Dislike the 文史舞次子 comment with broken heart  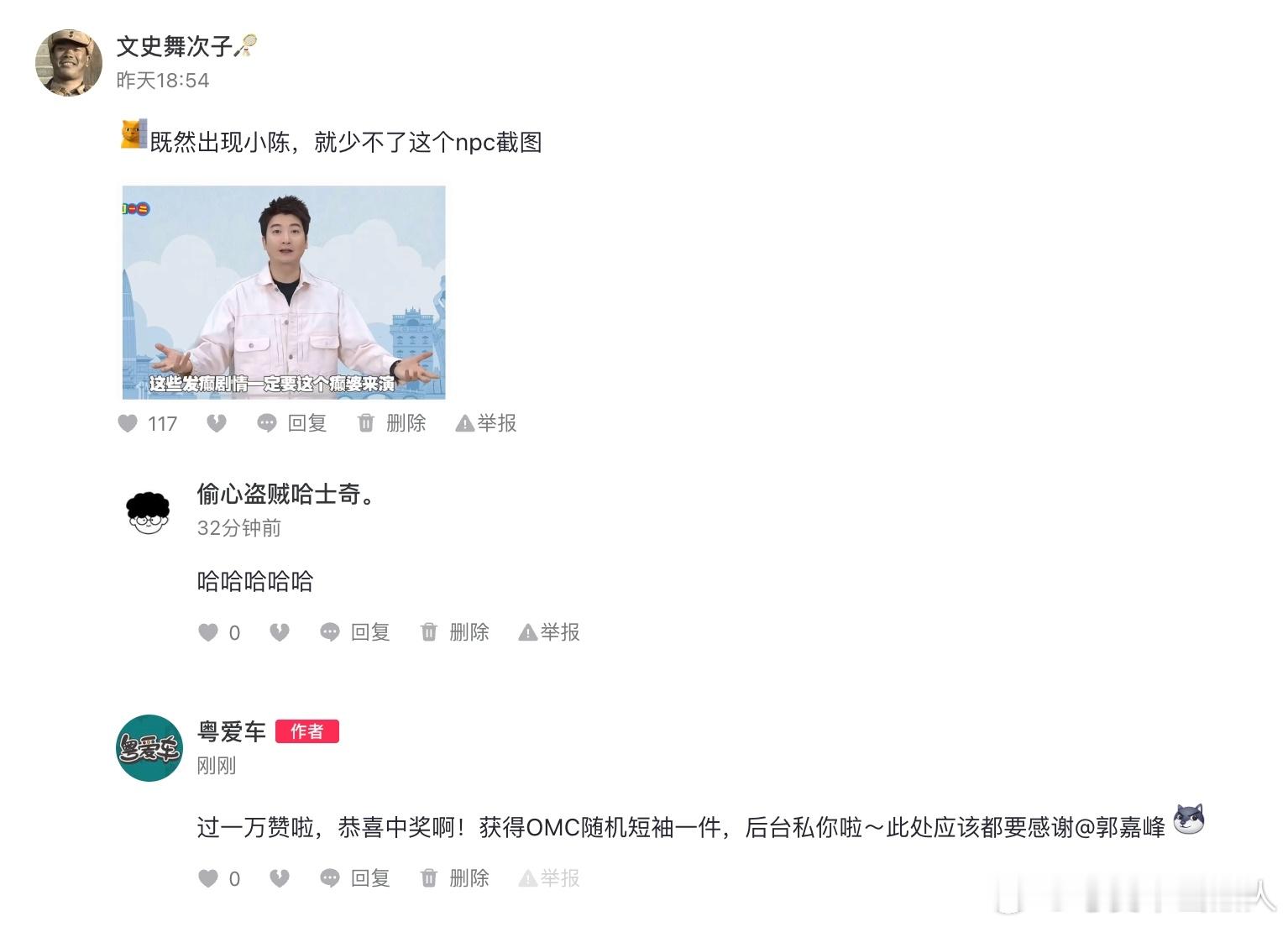click(217, 423)
